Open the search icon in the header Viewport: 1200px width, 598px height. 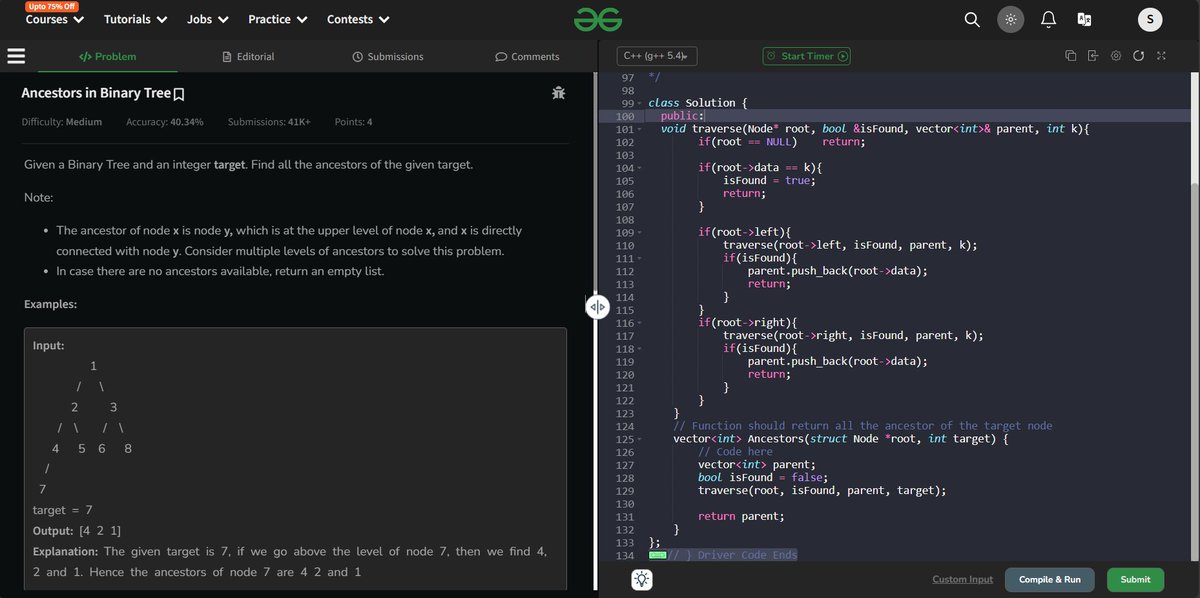969,18
